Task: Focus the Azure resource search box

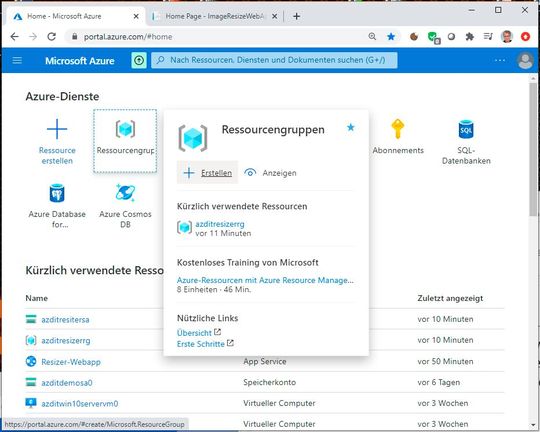Action: tap(274, 60)
